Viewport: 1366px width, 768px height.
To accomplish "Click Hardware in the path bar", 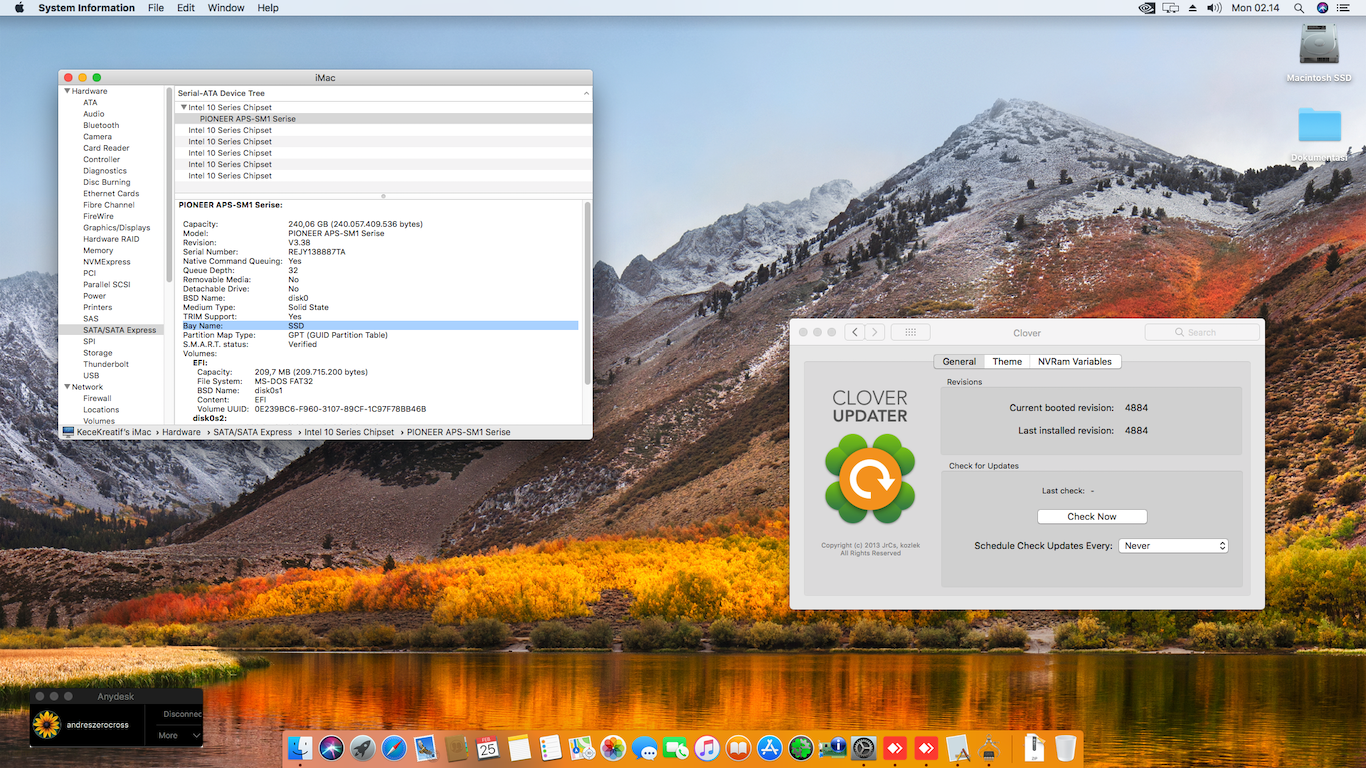I will [181, 432].
